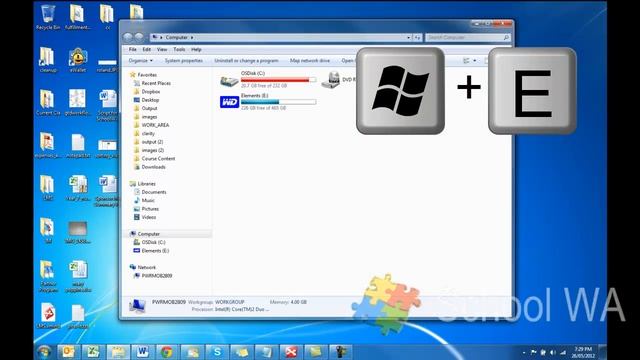Click the magnifier icon in the search box

click(506, 37)
